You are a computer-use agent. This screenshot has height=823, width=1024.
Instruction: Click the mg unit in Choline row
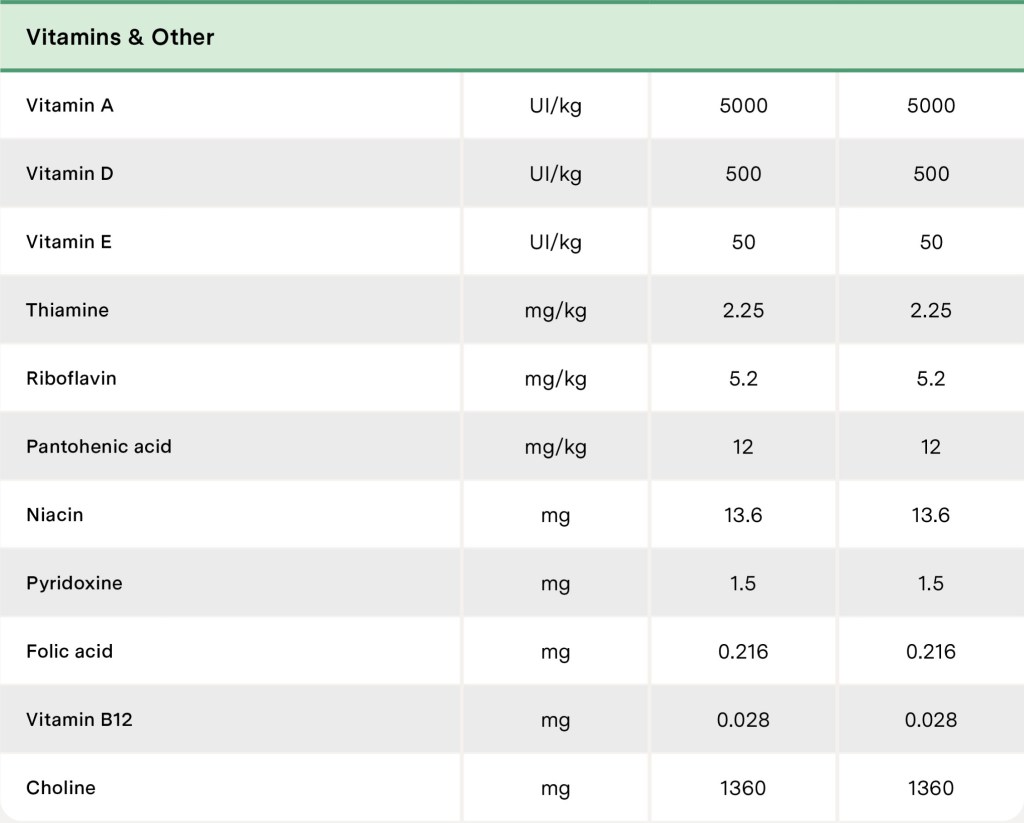[555, 789]
